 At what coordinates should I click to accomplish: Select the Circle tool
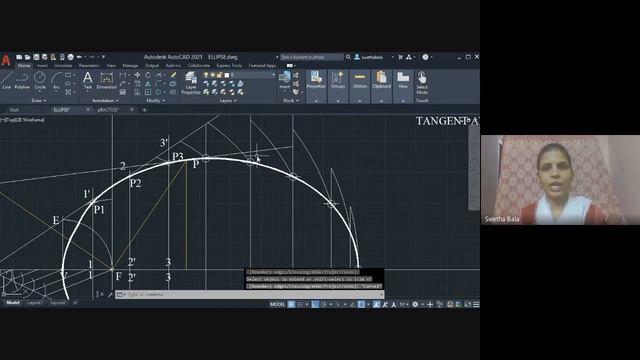40,80
